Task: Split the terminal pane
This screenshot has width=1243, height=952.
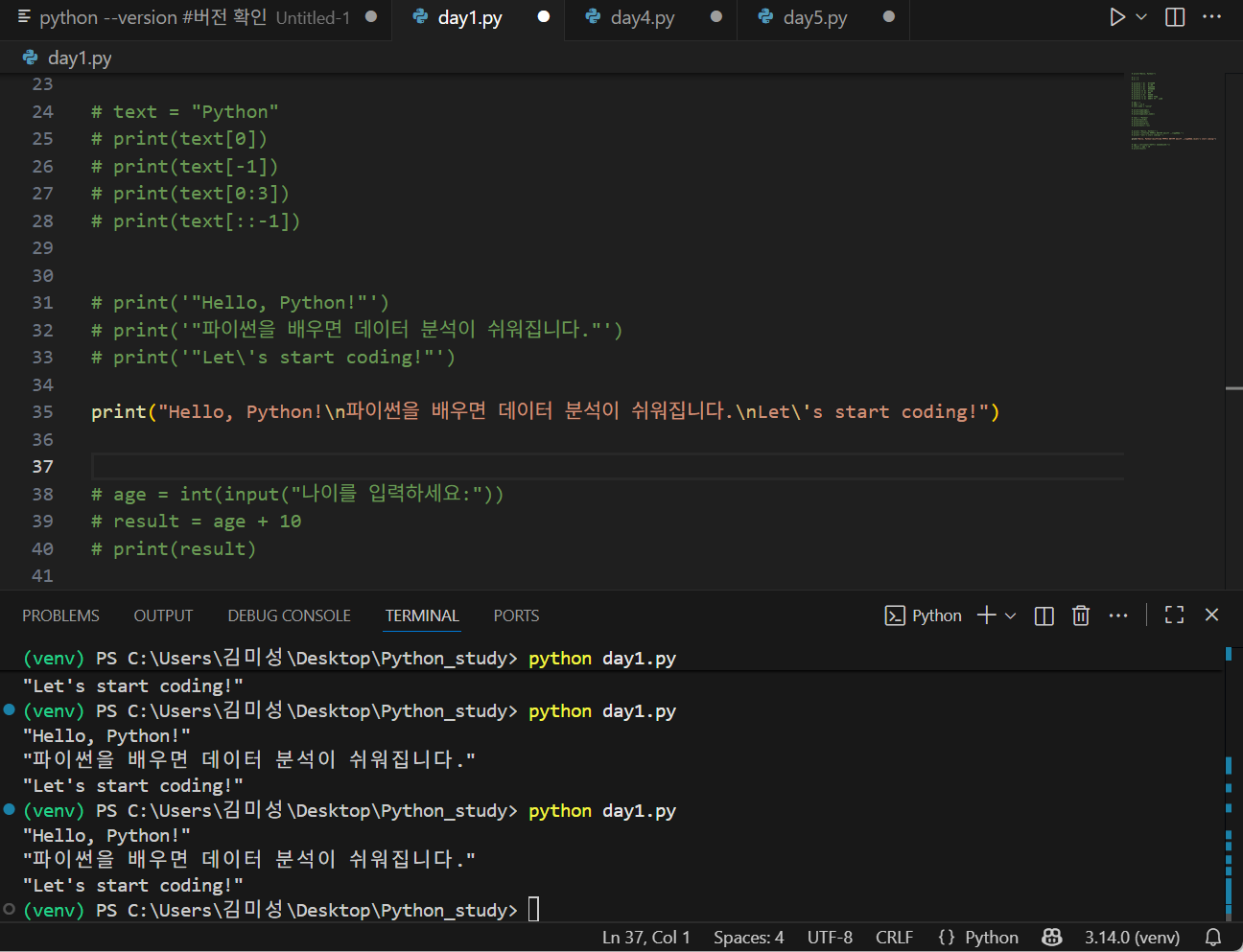Action: click(1044, 615)
